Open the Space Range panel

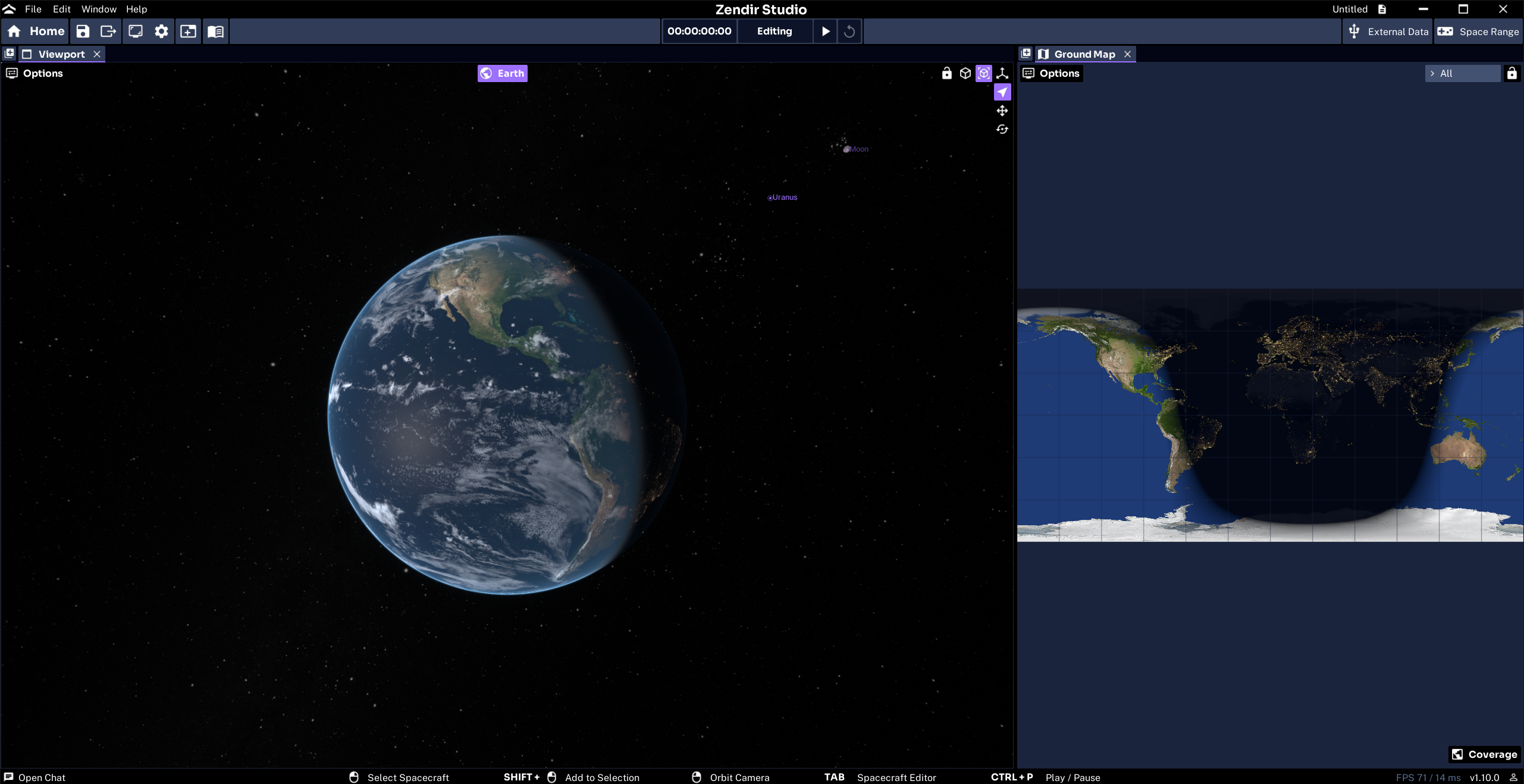[1478, 32]
